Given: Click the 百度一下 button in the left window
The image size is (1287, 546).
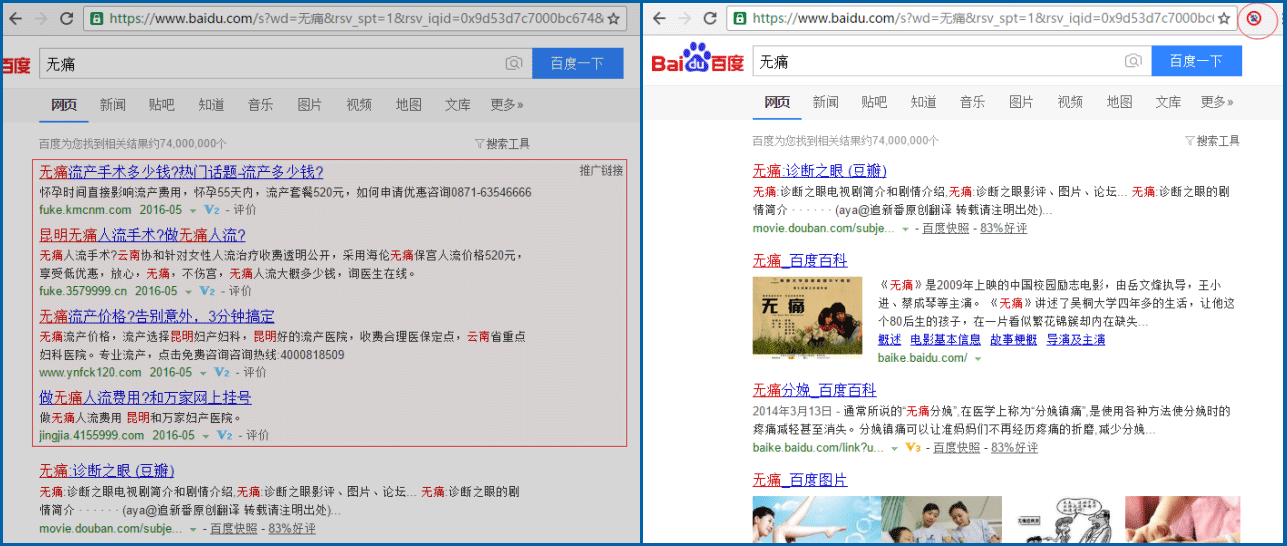Looking at the screenshot, I should 578,63.
